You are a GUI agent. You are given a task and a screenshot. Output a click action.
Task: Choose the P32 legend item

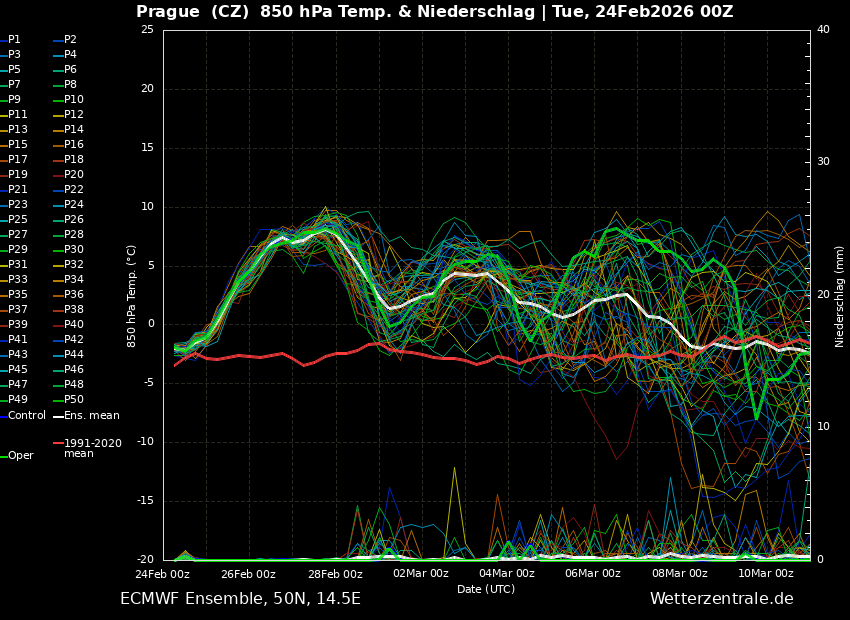pyautogui.click(x=74, y=265)
